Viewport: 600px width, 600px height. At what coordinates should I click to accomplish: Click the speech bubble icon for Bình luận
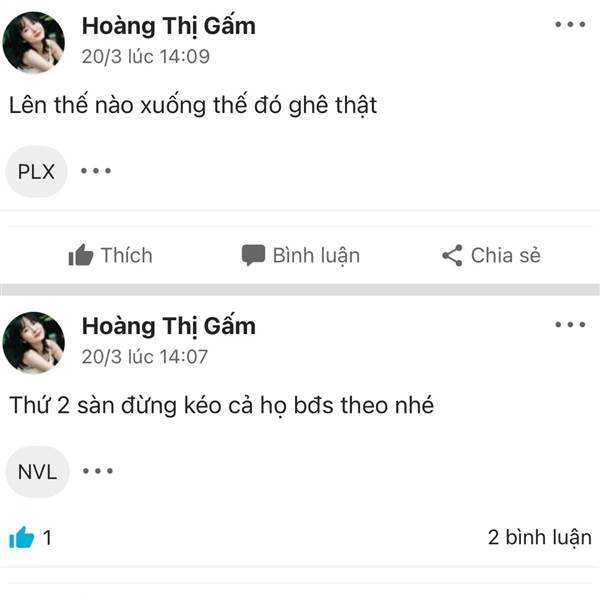click(253, 255)
